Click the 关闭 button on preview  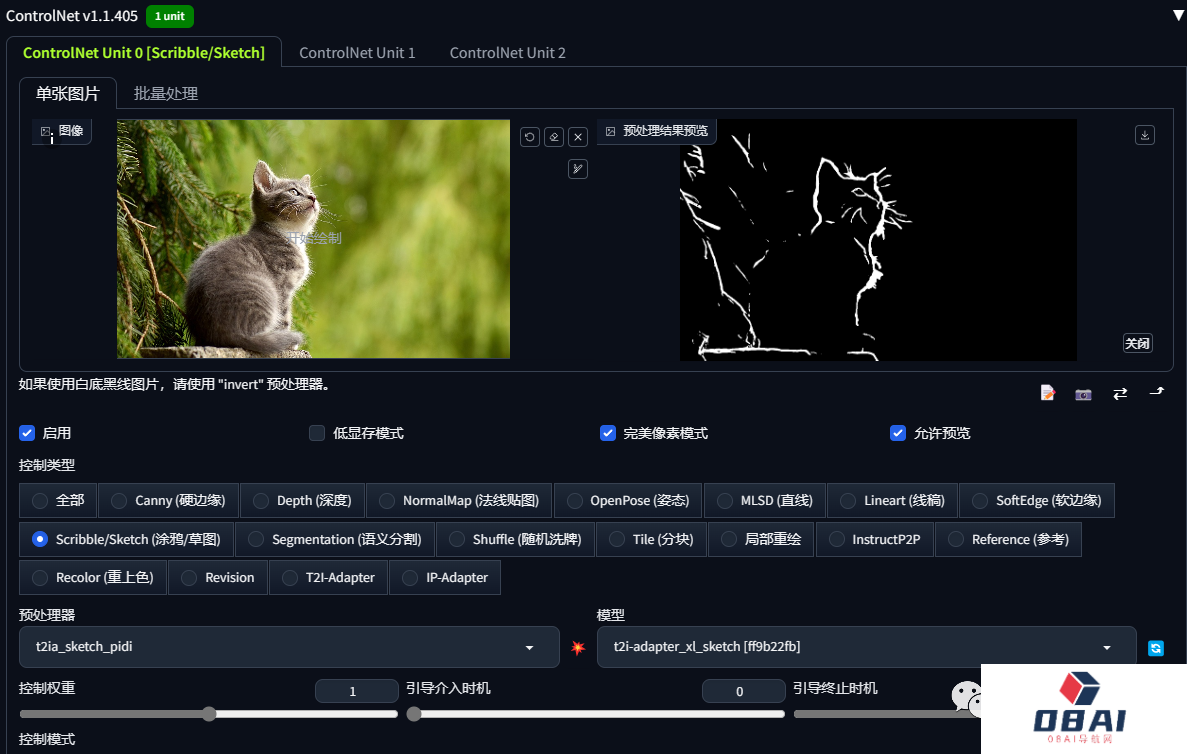1138,343
